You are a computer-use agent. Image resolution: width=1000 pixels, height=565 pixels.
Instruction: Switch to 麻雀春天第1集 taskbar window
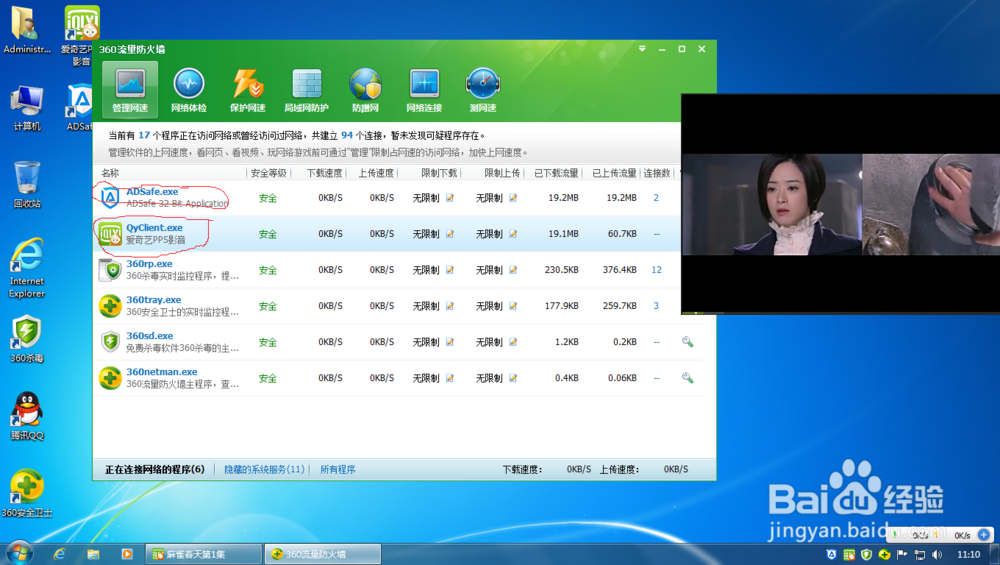(x=203, y=554)
